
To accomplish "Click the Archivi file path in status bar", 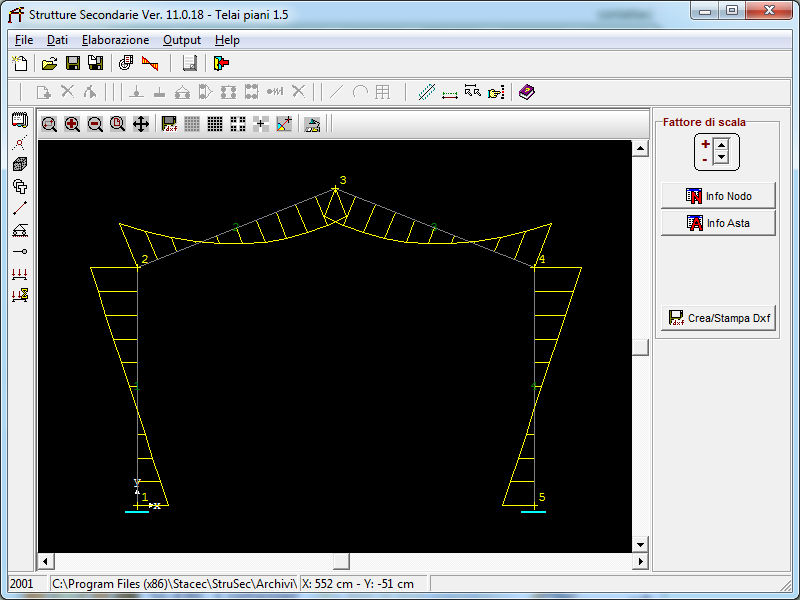I will 174,584.
